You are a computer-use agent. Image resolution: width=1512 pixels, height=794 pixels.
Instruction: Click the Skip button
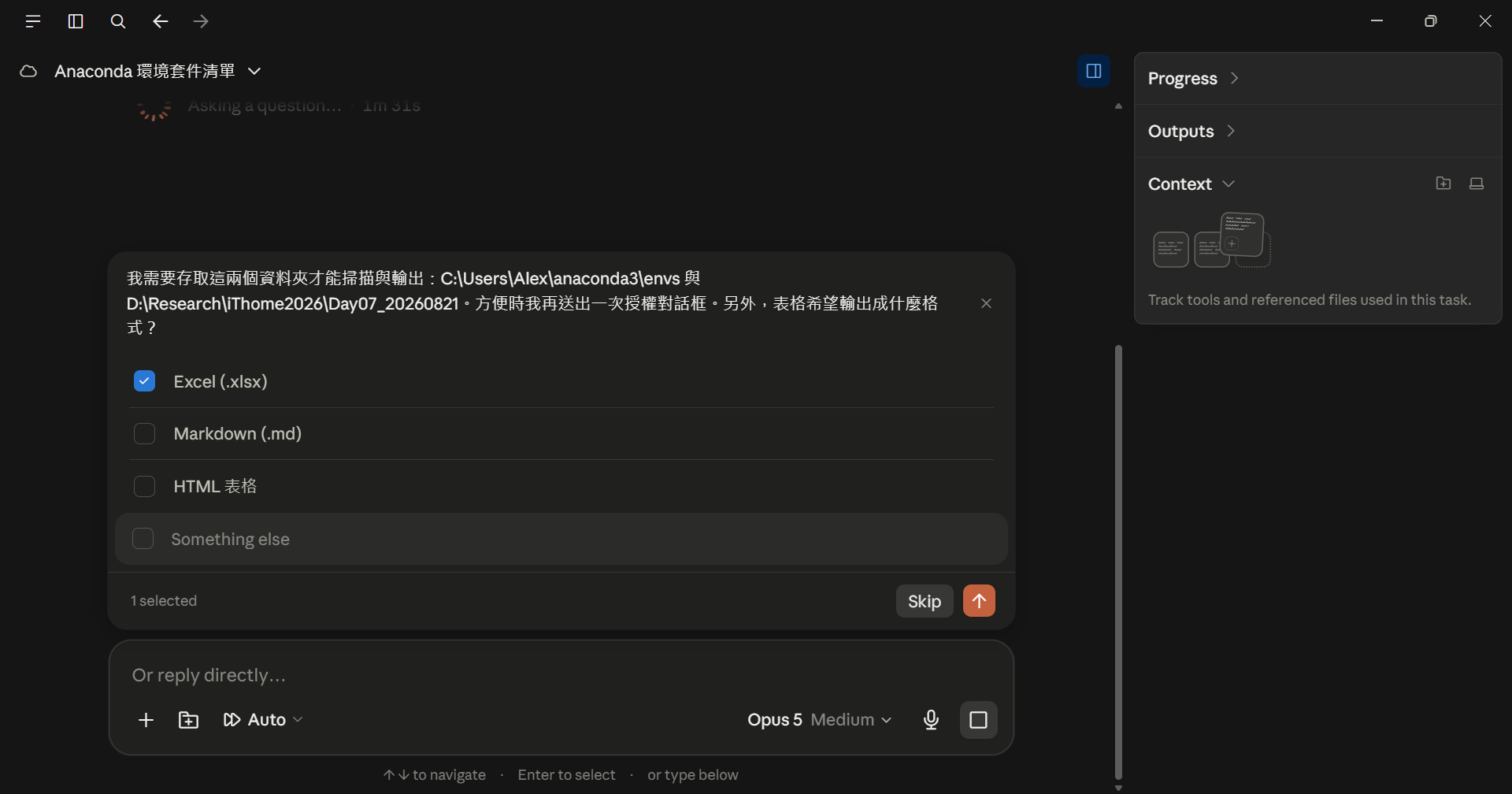click(x=925, y=601)
